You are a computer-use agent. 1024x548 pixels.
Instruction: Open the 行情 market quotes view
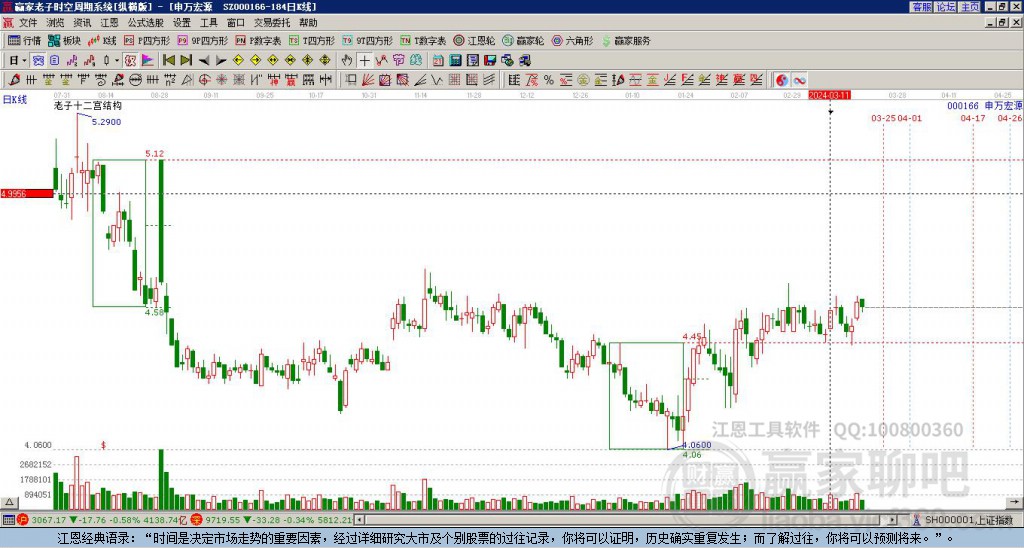click(x=24, y=40)
